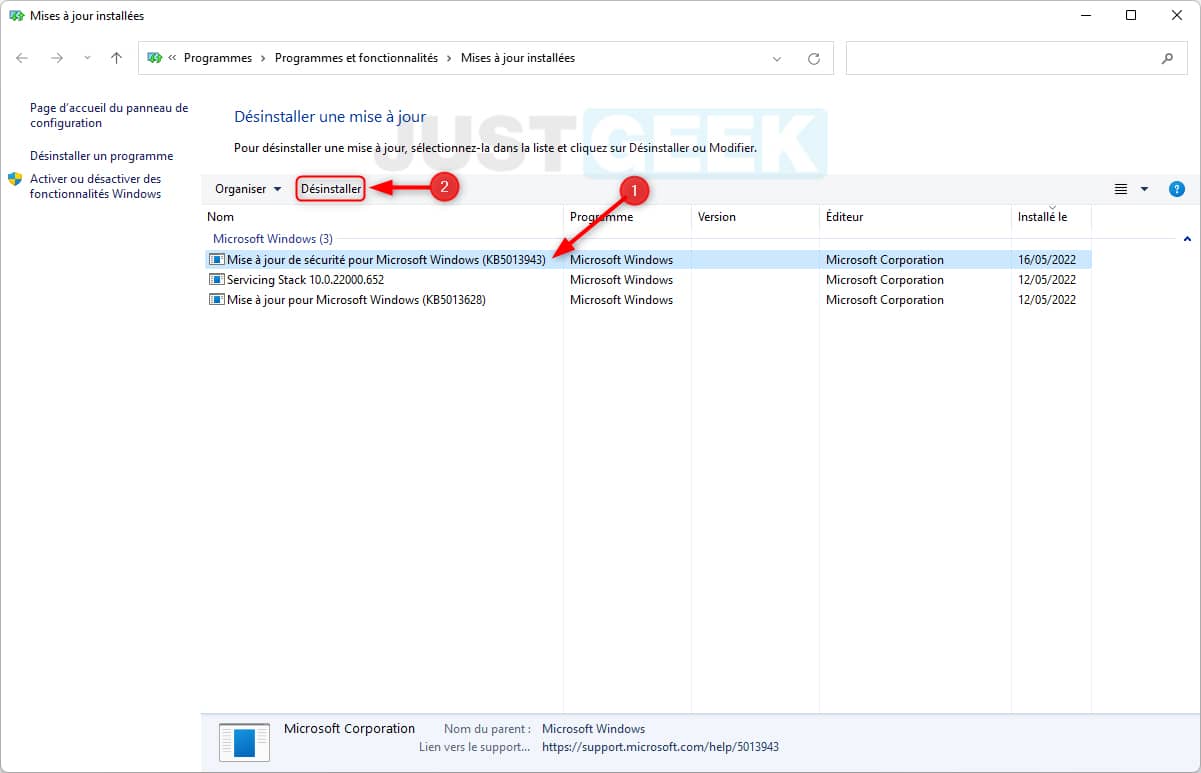Open help with the question mark icon
Viewport: 1201px width, 773px height.
pos(1177,189)
